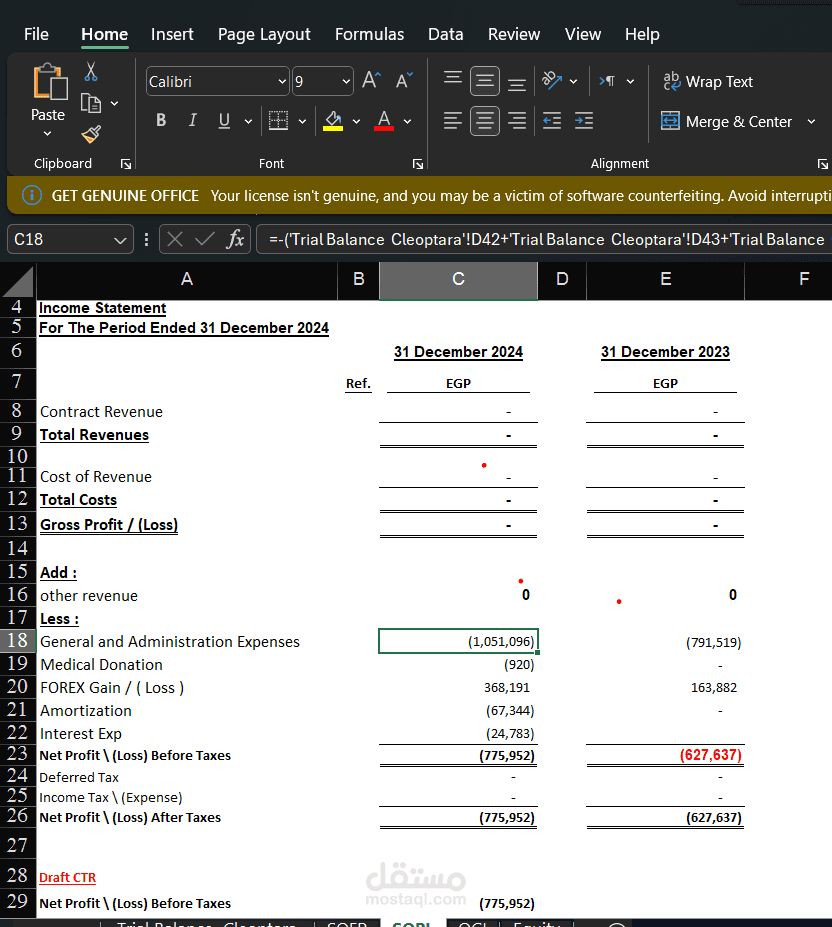The height and width of the screenshot is (927, 832).
Task: Open the File menu
Action: [x=36, y=34]
